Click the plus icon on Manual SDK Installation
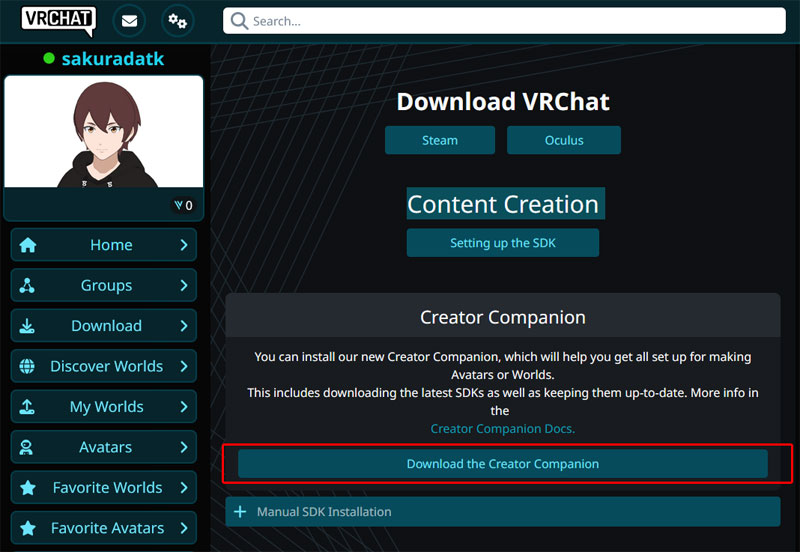Screen dimensions: 800x552 pyautogui.click(x=240, y=511)
